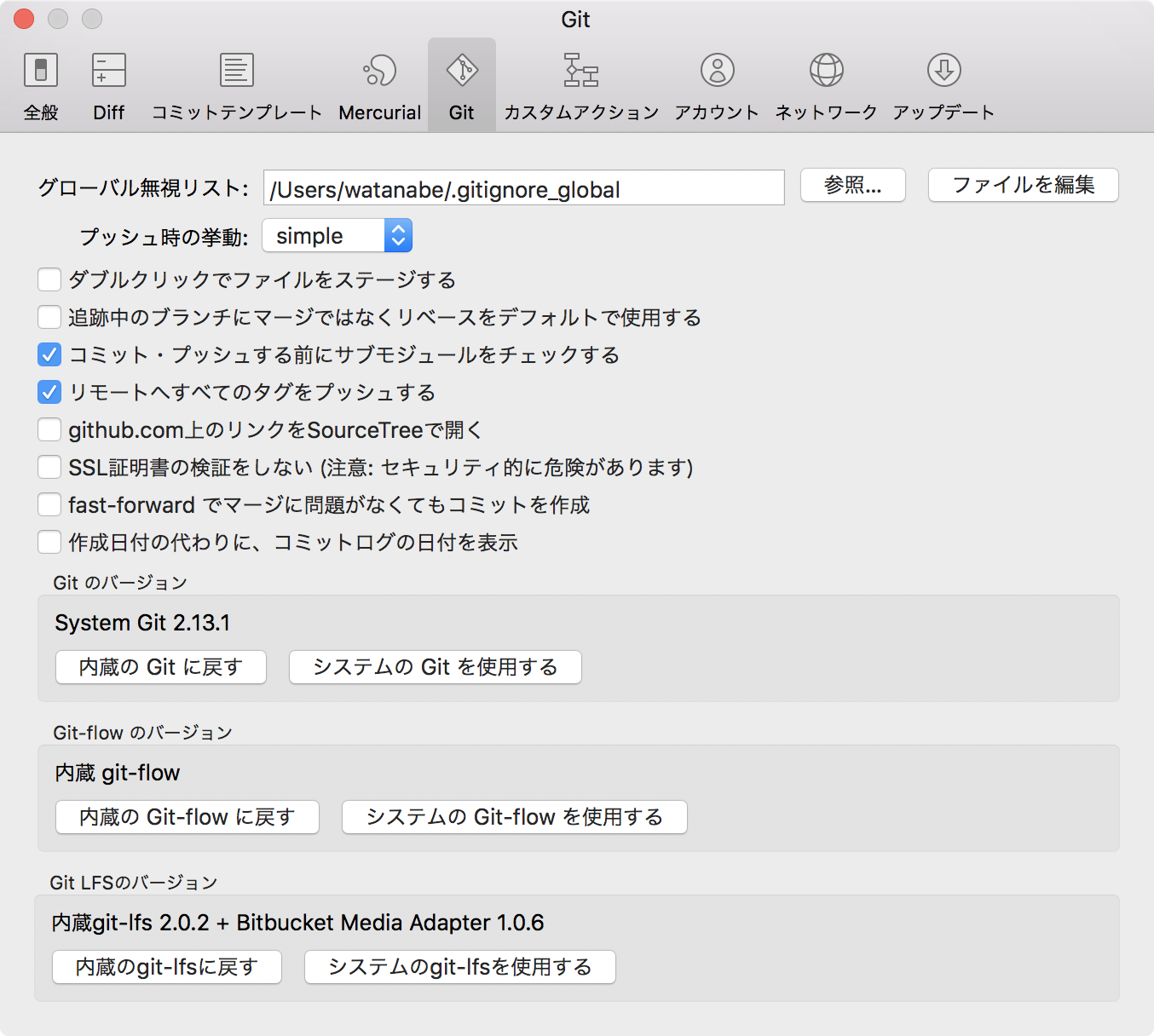1154x1036 pixels.
Task: Select the Git settings icon
Action: pyautogui.click(x=461, y=81)
